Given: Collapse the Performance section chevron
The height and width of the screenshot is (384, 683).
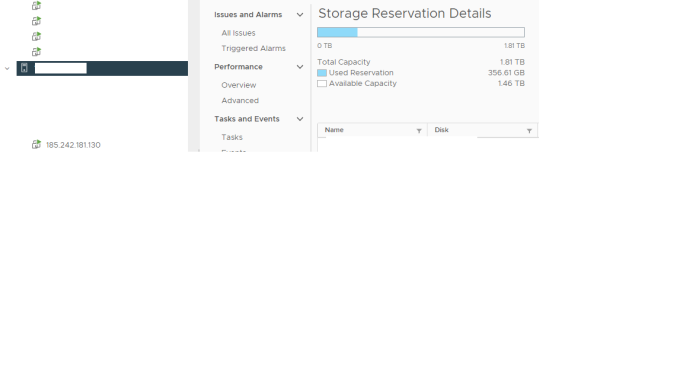Looking at the screenshot, I should tap(300, 67).
